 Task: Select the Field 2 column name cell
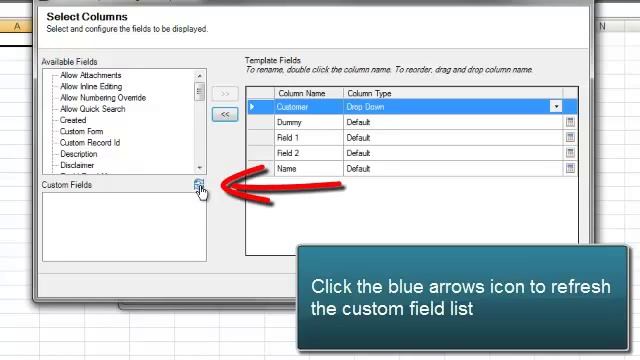pyautogui.click(x=309, y=153)
